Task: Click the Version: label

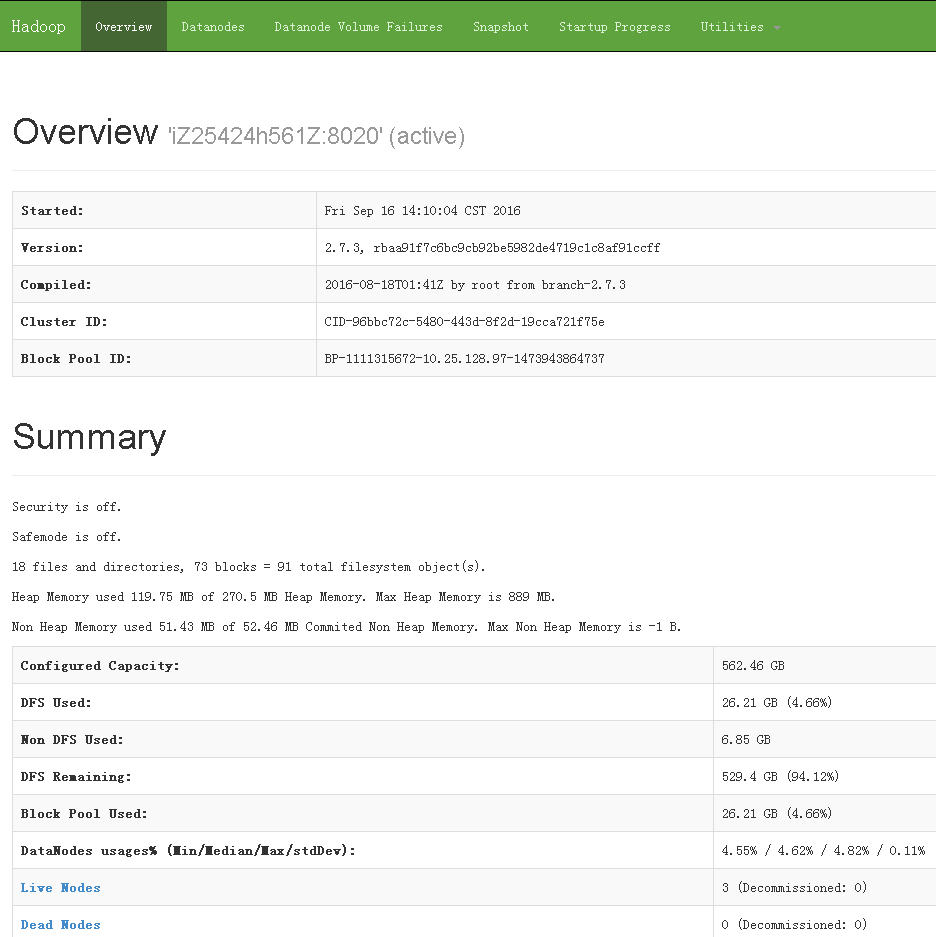Action: coord(52,247)
